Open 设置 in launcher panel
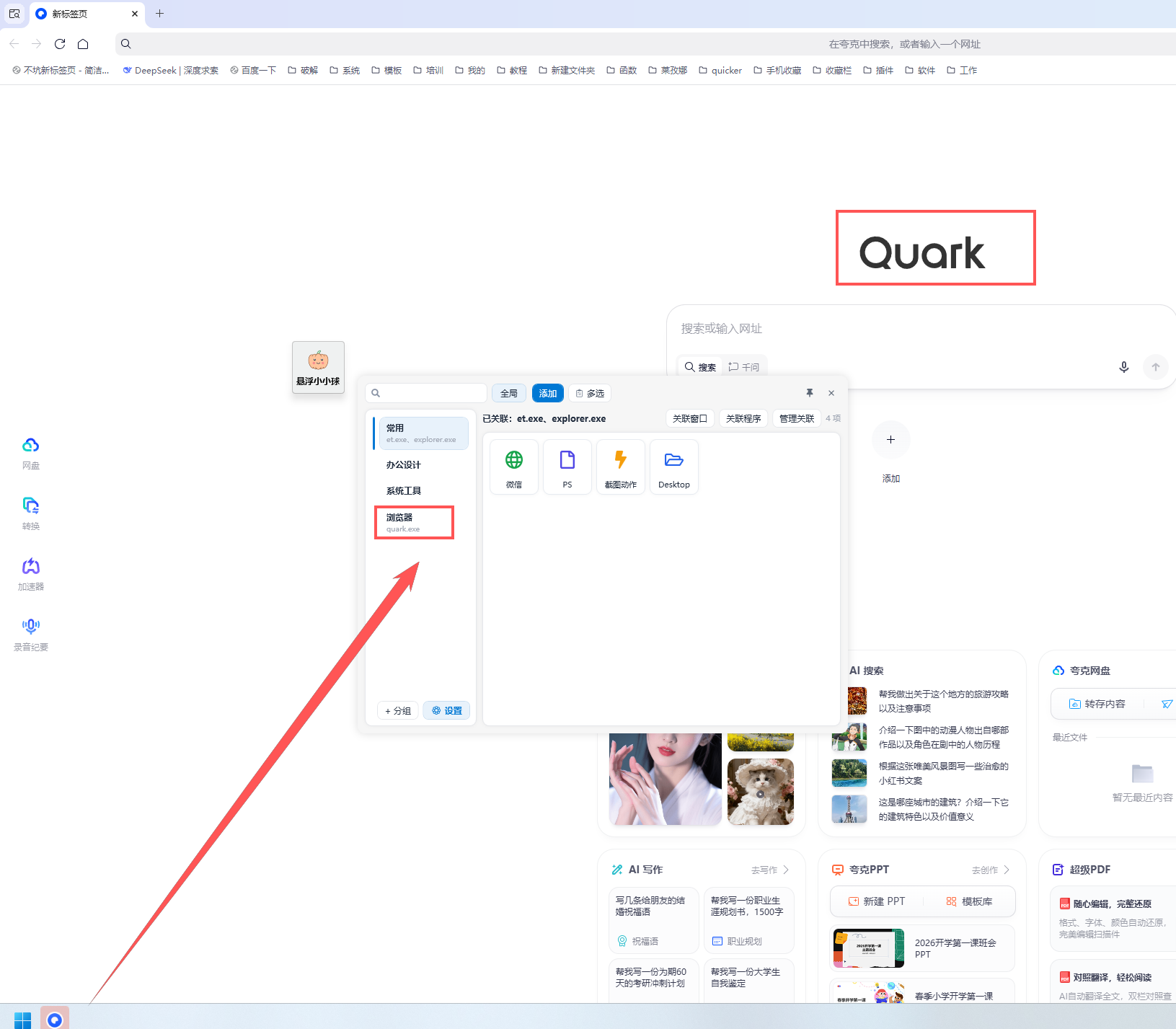This screenshot has height=1029, width=1176. (446, 710)
